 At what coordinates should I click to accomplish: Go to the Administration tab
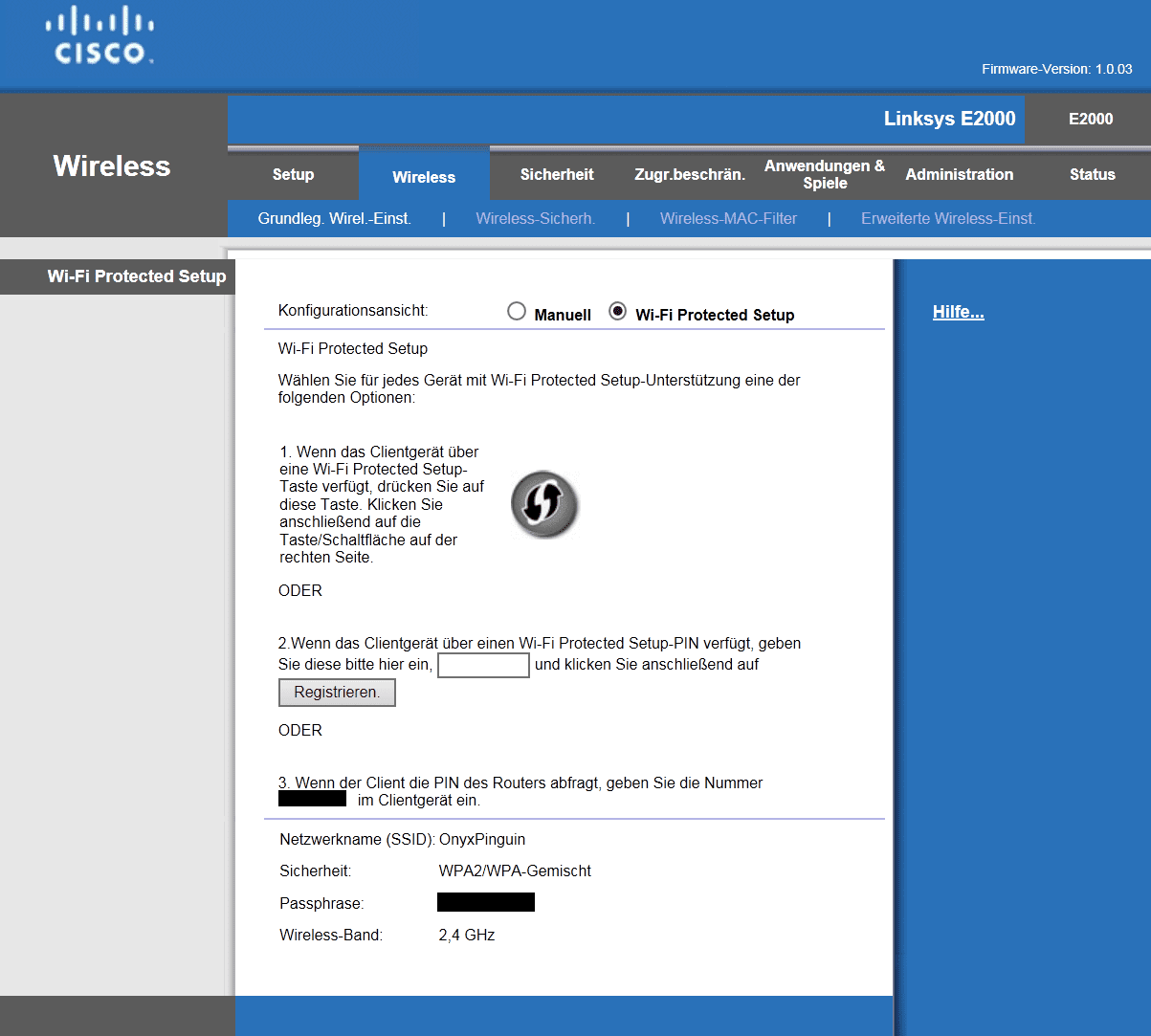tap(960, 174)
